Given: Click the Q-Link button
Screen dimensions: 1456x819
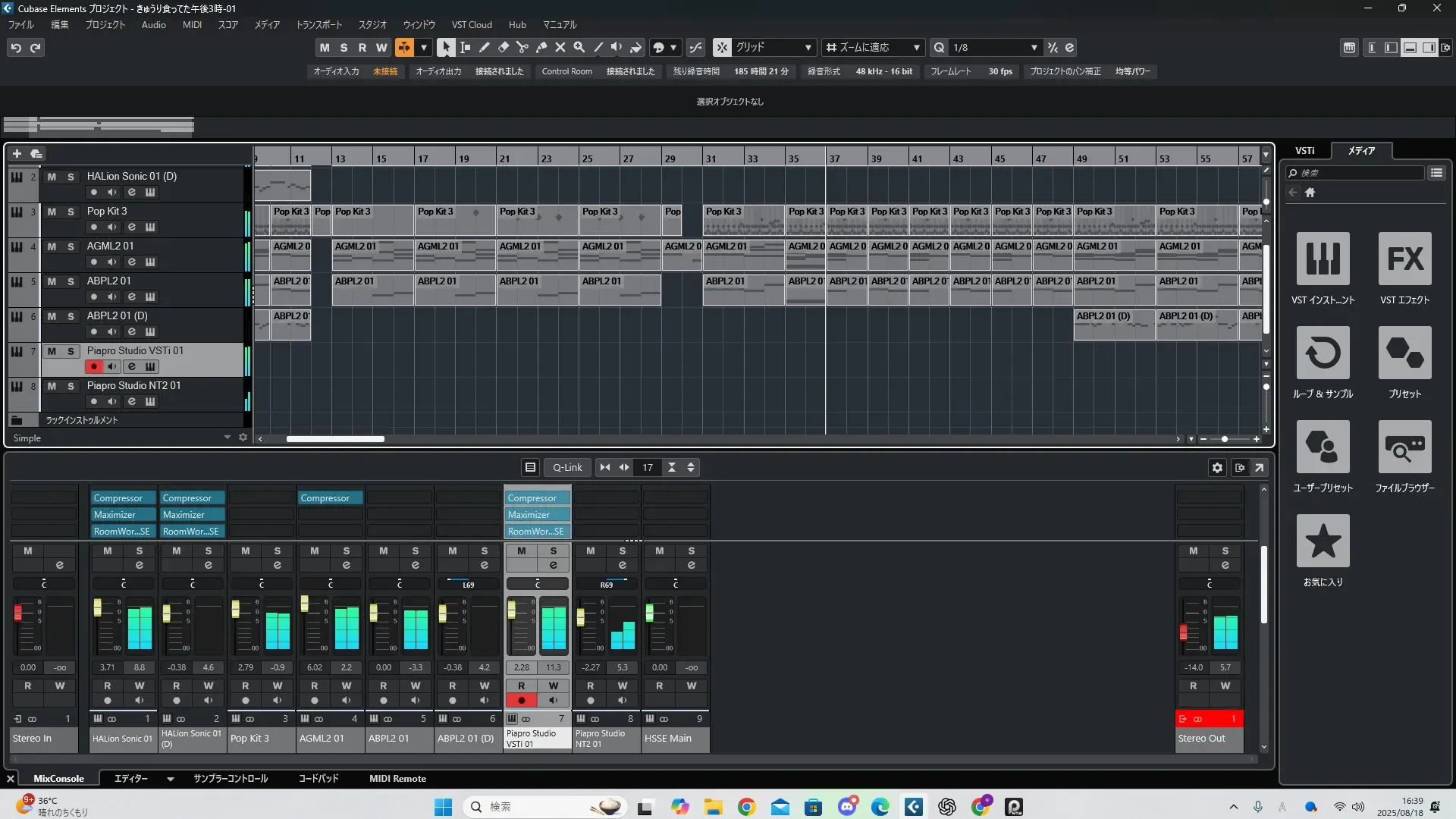Looking at the screenshot, I should point(567,468).
